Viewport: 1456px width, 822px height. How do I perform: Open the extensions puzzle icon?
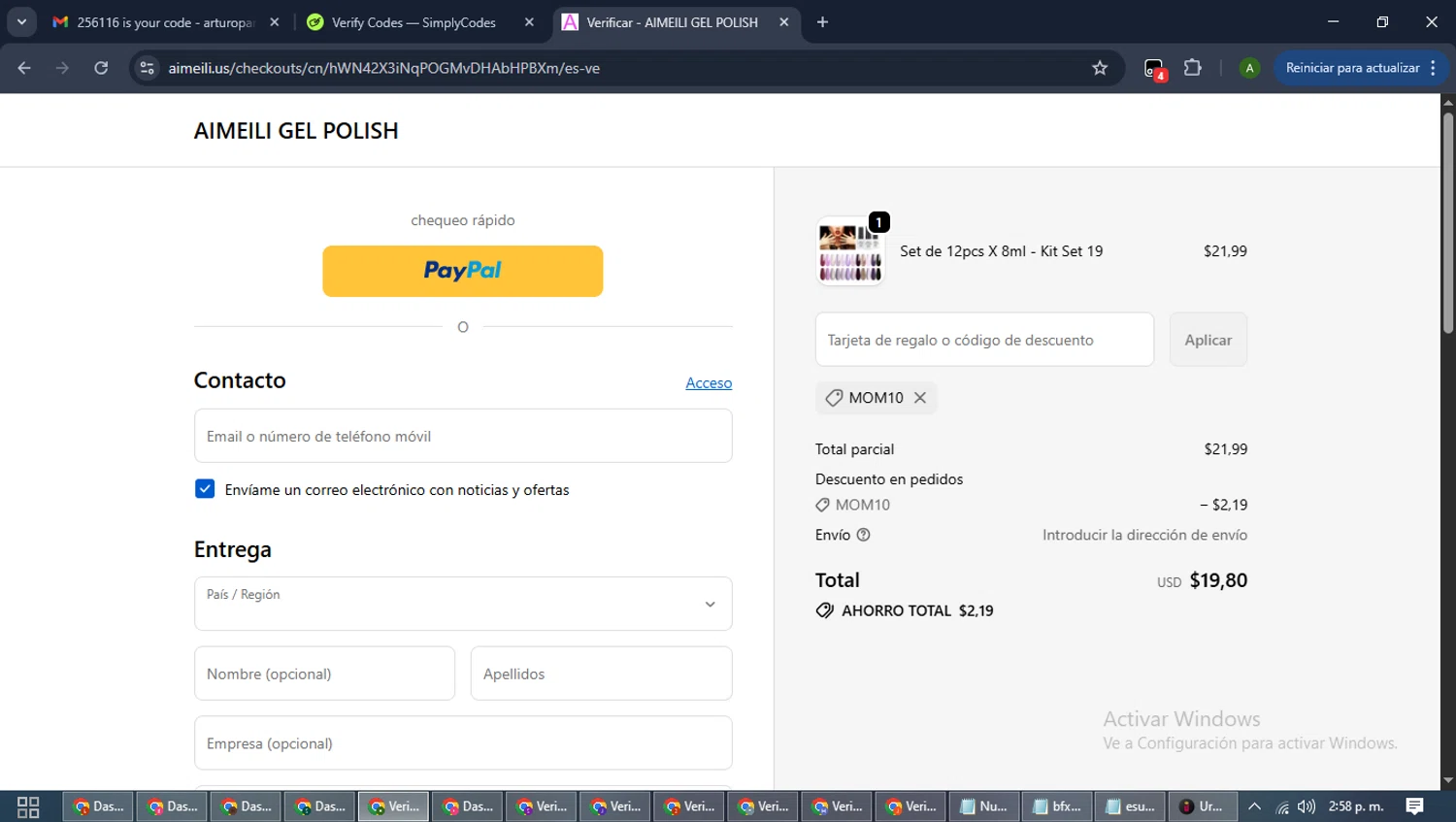(1193, 68)
